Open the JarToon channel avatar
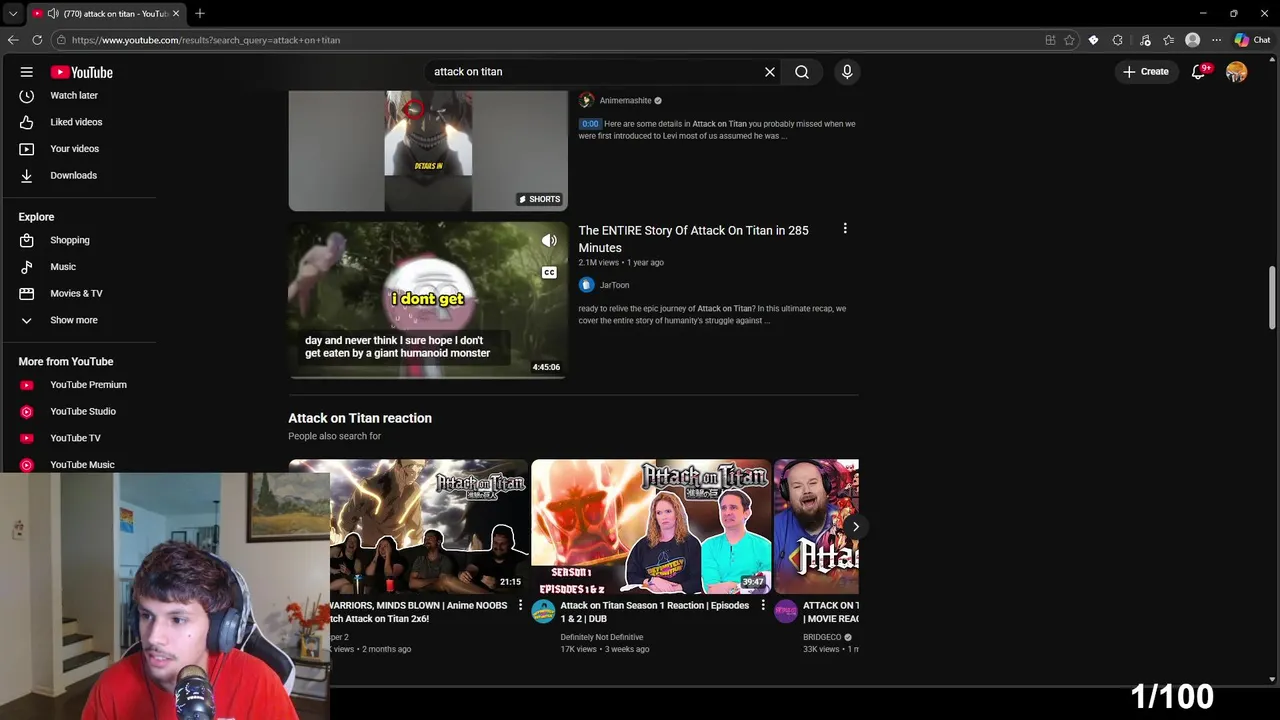This screenshot has height=720, width=1280. coord(586,285)
